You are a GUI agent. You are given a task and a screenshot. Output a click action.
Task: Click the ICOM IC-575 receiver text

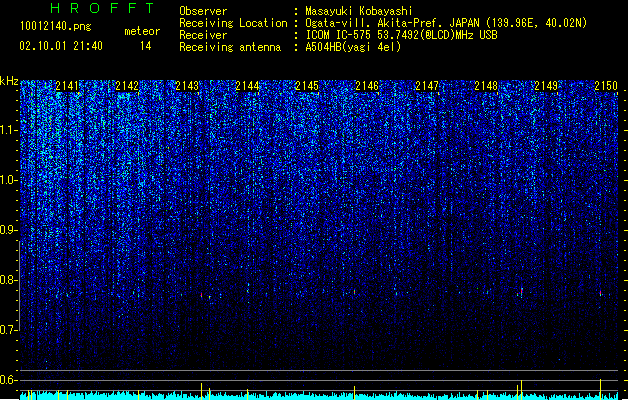coord(401,35)
